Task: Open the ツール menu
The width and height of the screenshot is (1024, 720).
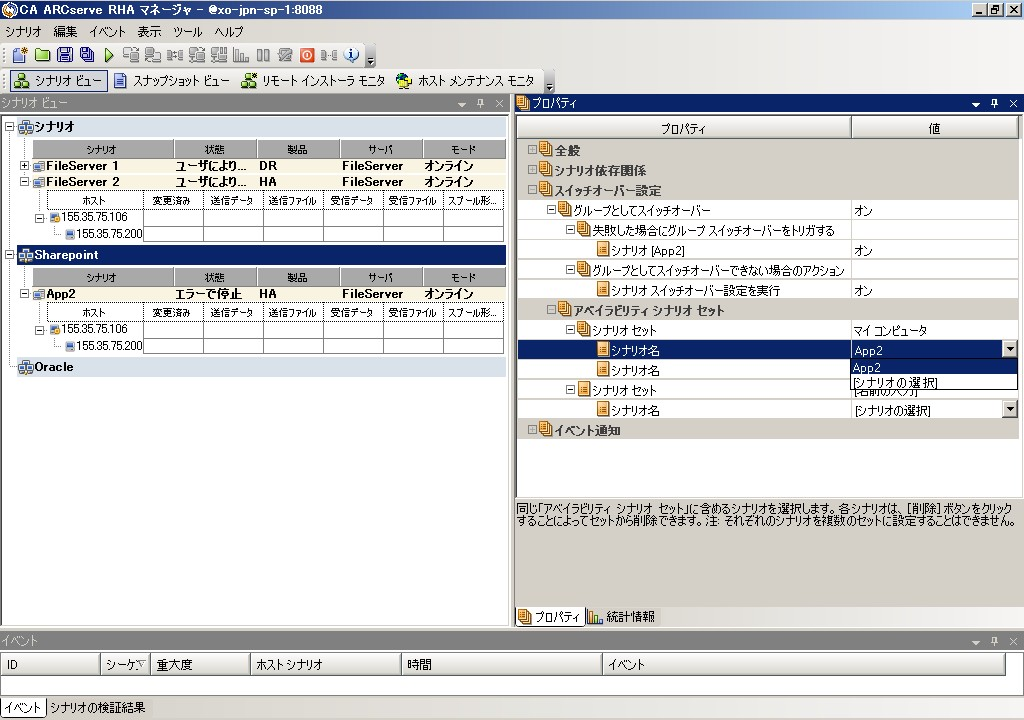Action: coord(187,32)
